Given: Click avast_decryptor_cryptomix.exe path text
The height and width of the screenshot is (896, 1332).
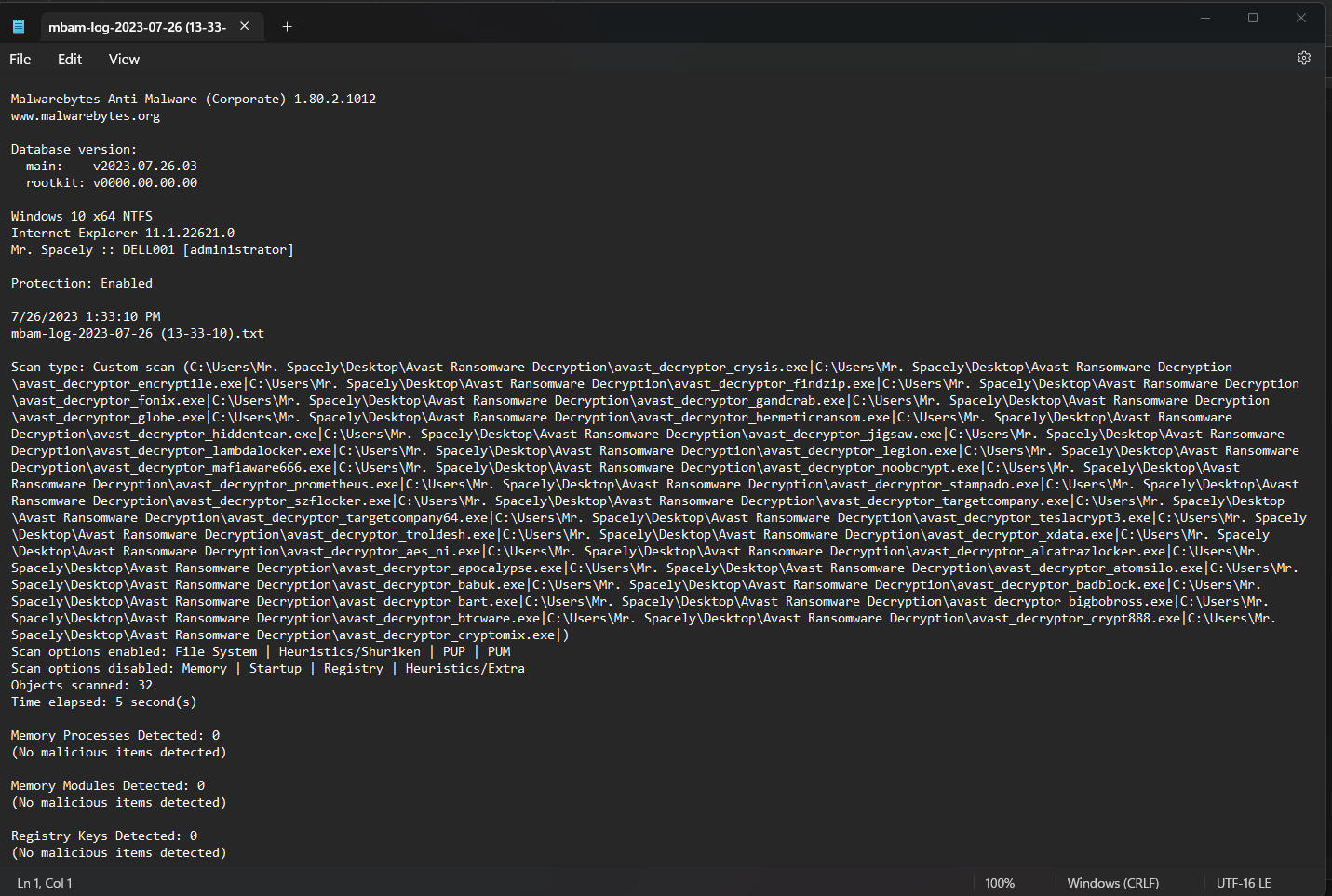Looking at the screenshot, I should [447, 635].
